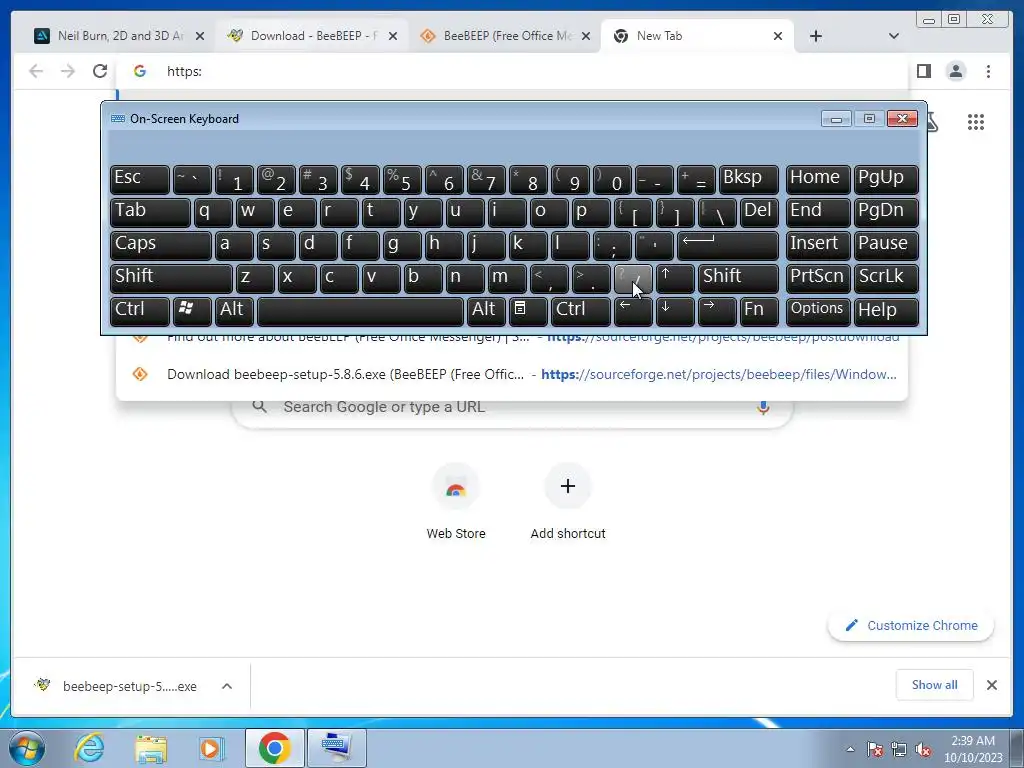Toggle the left Alt key
The image size is (1024, 768).
tap(234, 312)
